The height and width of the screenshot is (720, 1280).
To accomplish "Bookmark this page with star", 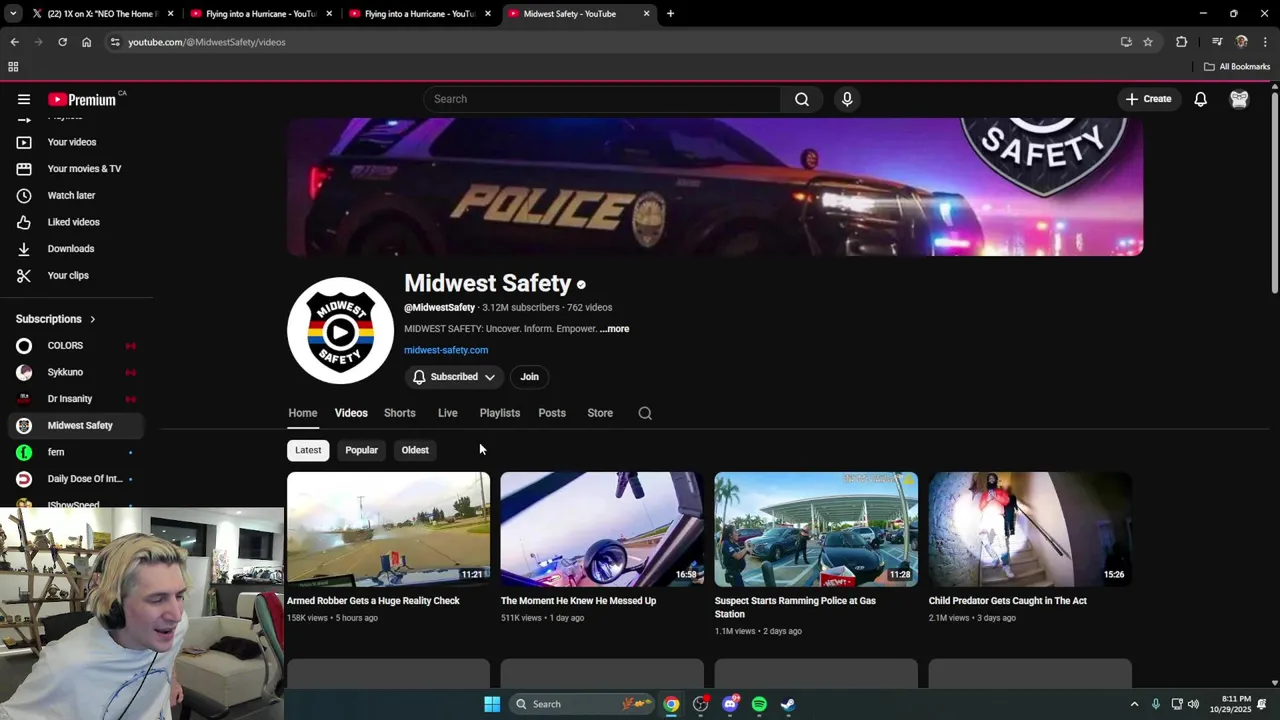I will (x=1148, y=42).
